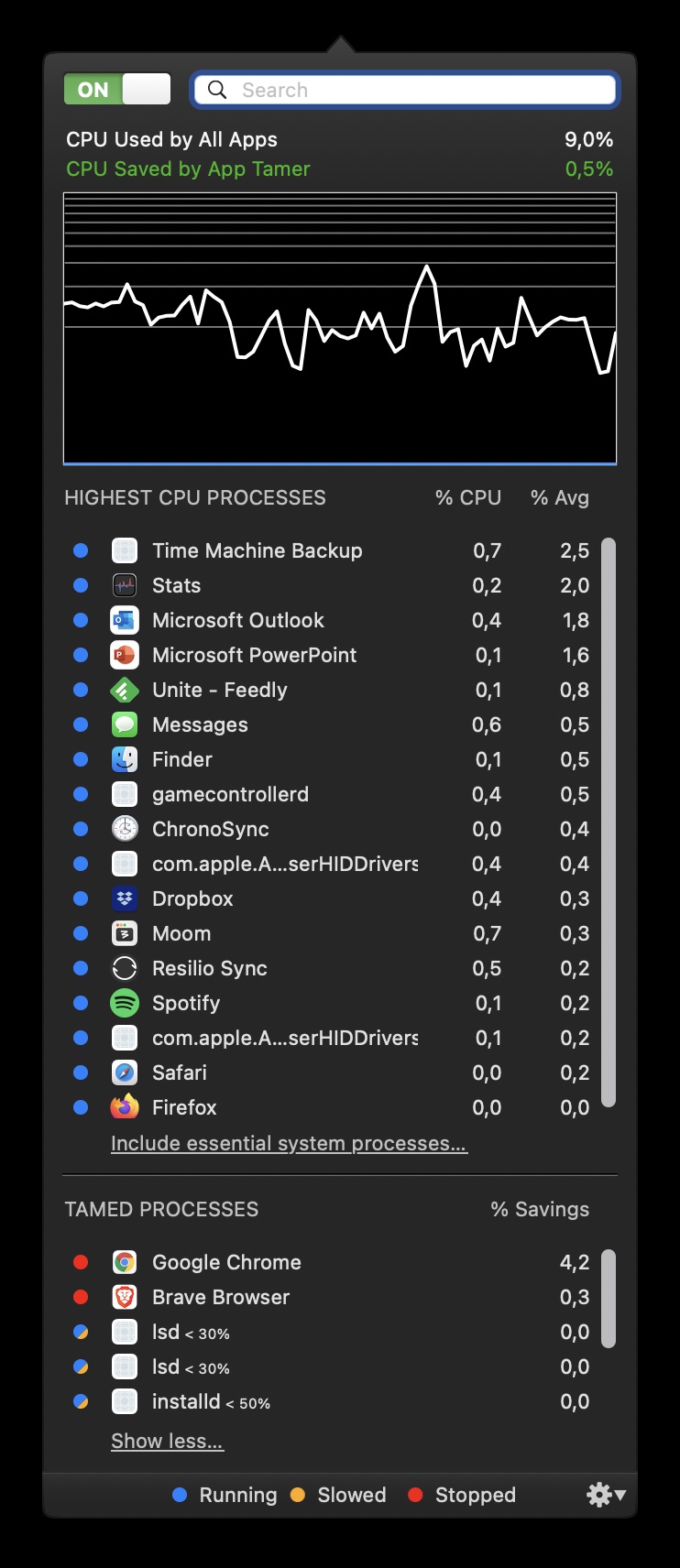Screen dimensions: 680x1568
Task: Select the Finder process name
Action: [x=182, y=759]
